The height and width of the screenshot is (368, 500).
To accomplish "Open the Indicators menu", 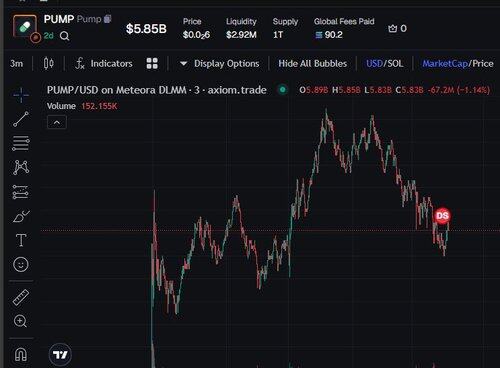I will click(104, 63).
